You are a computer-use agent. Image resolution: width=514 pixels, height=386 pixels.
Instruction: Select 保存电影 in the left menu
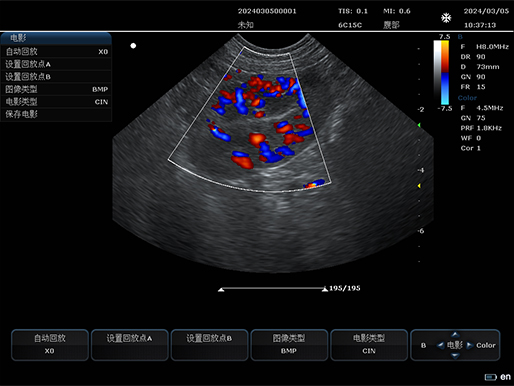56,114
